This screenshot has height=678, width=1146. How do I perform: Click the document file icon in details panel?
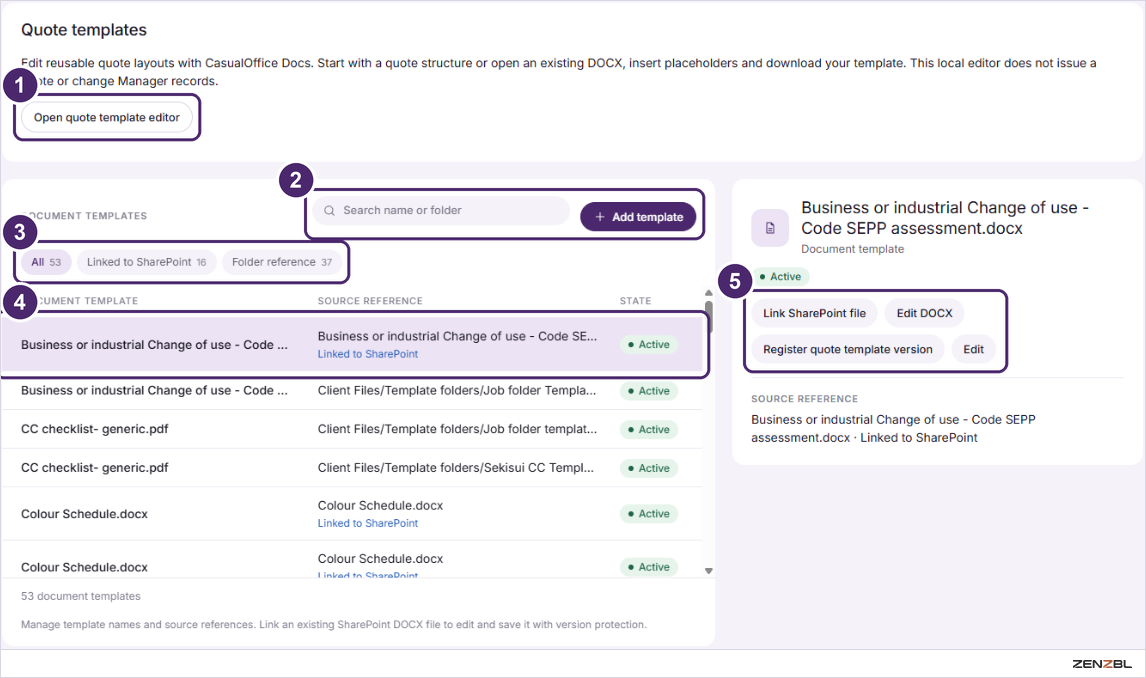click(x=770, y=228)
